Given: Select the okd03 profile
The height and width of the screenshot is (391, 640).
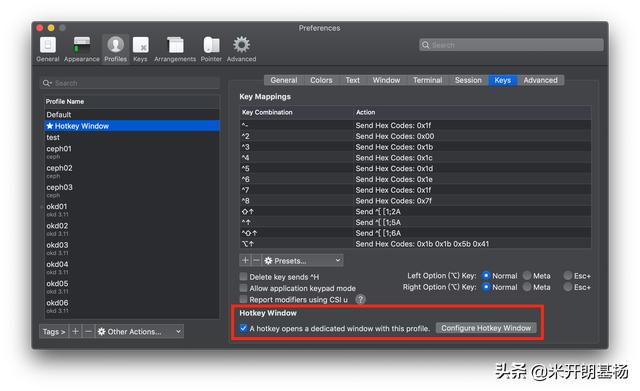Looking at the screenshot, I should click(131, 248).
